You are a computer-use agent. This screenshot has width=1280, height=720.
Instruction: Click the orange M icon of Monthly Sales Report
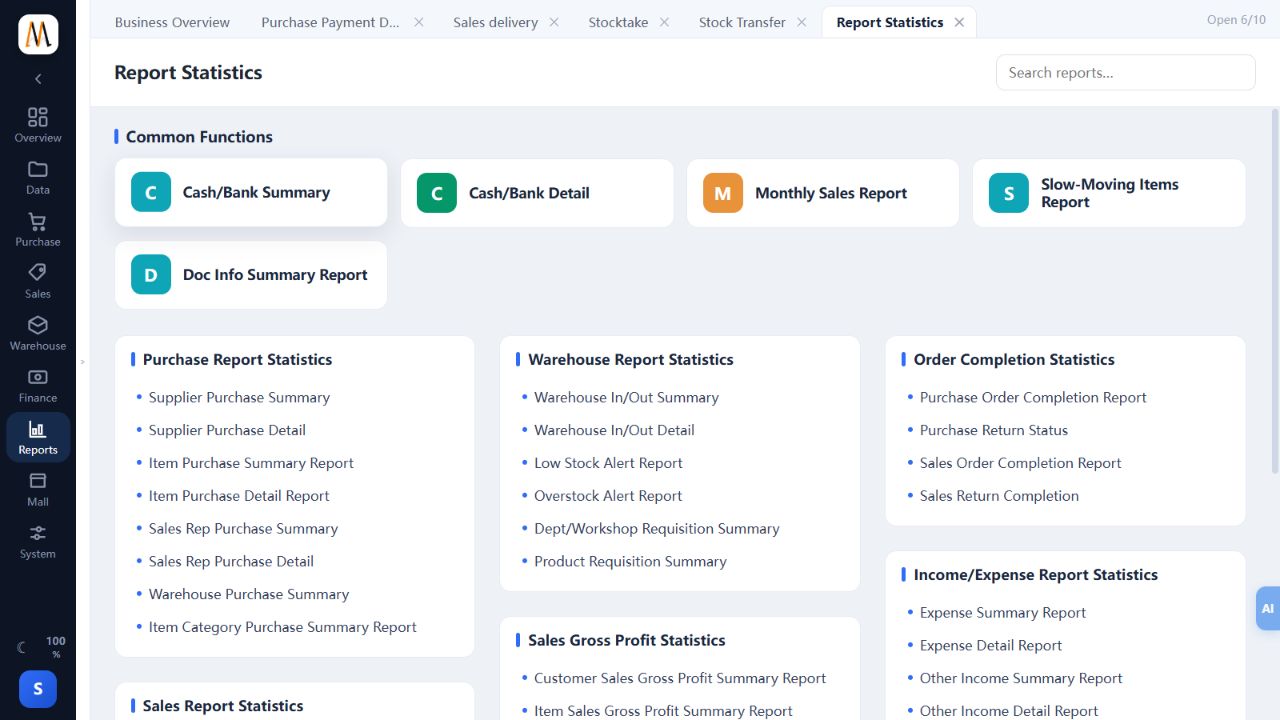(x=723, y=193)
